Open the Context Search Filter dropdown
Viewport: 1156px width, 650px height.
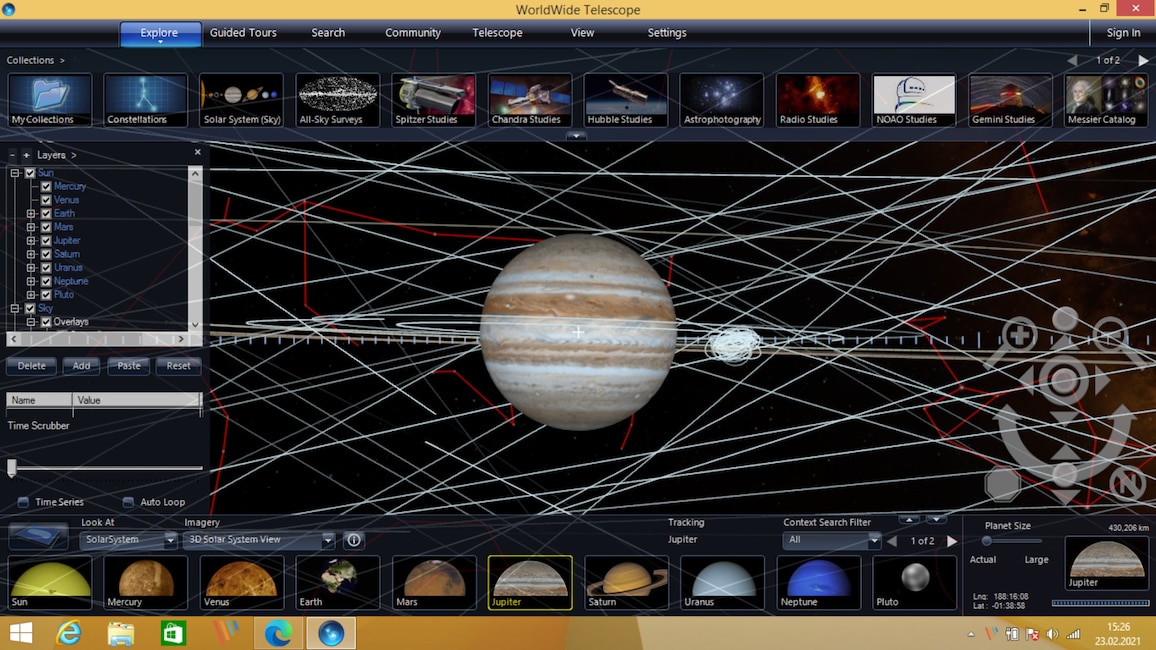[x=832, y=540]
